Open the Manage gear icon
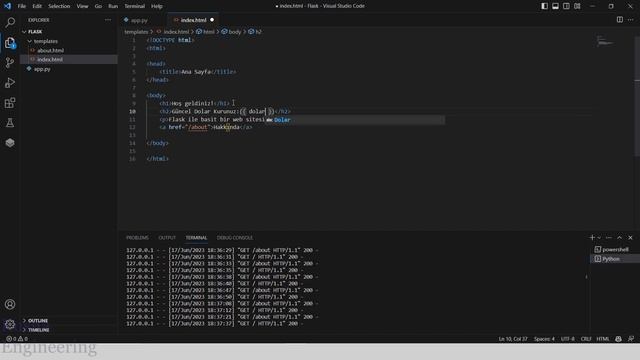Screen dimensions: 640x360 click(x=10, y=324)
